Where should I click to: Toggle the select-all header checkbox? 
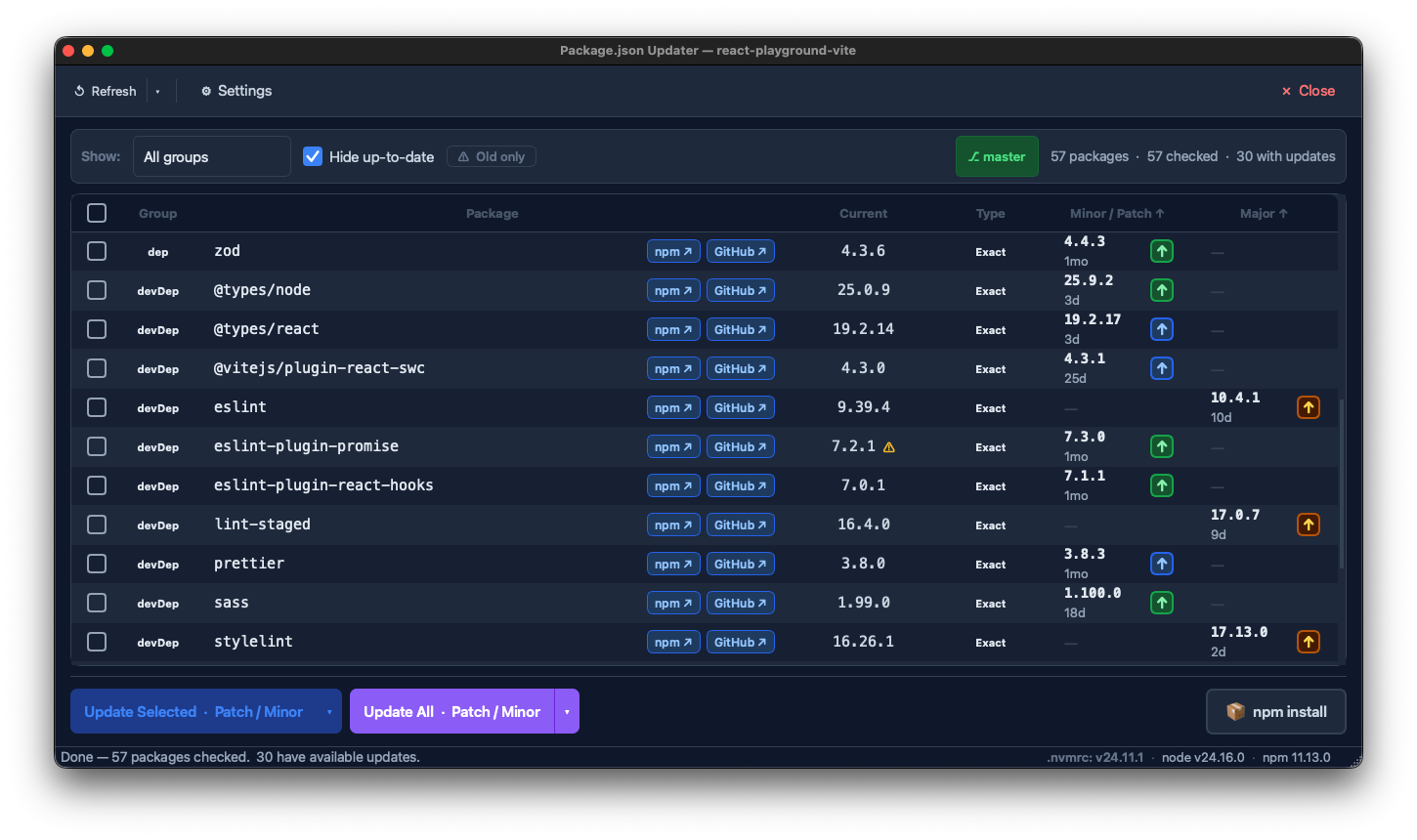click(x=97, y=213)
